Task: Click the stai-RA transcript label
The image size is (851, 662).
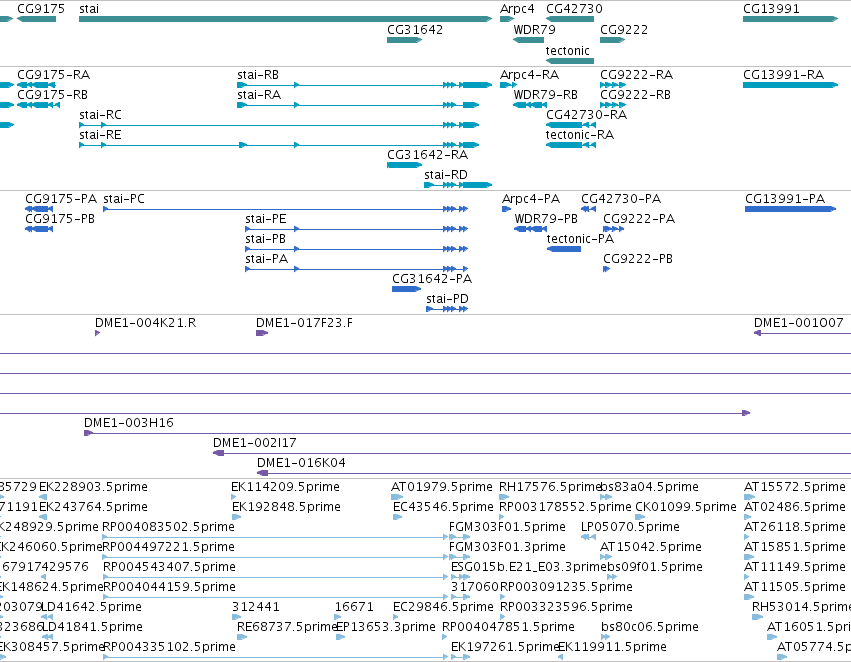Action: pos(259,95)
